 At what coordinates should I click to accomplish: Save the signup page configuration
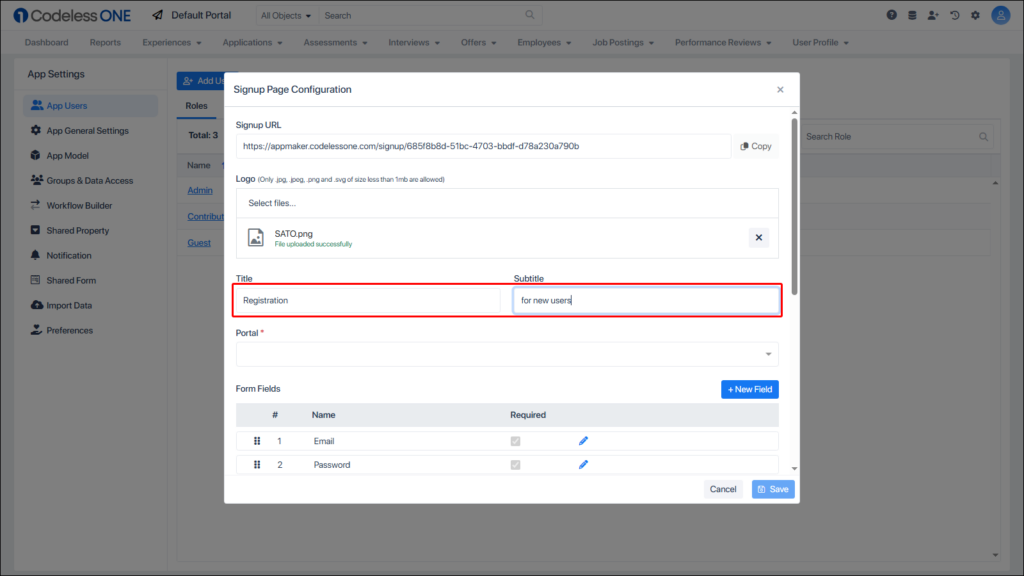(x=773, y=489)
